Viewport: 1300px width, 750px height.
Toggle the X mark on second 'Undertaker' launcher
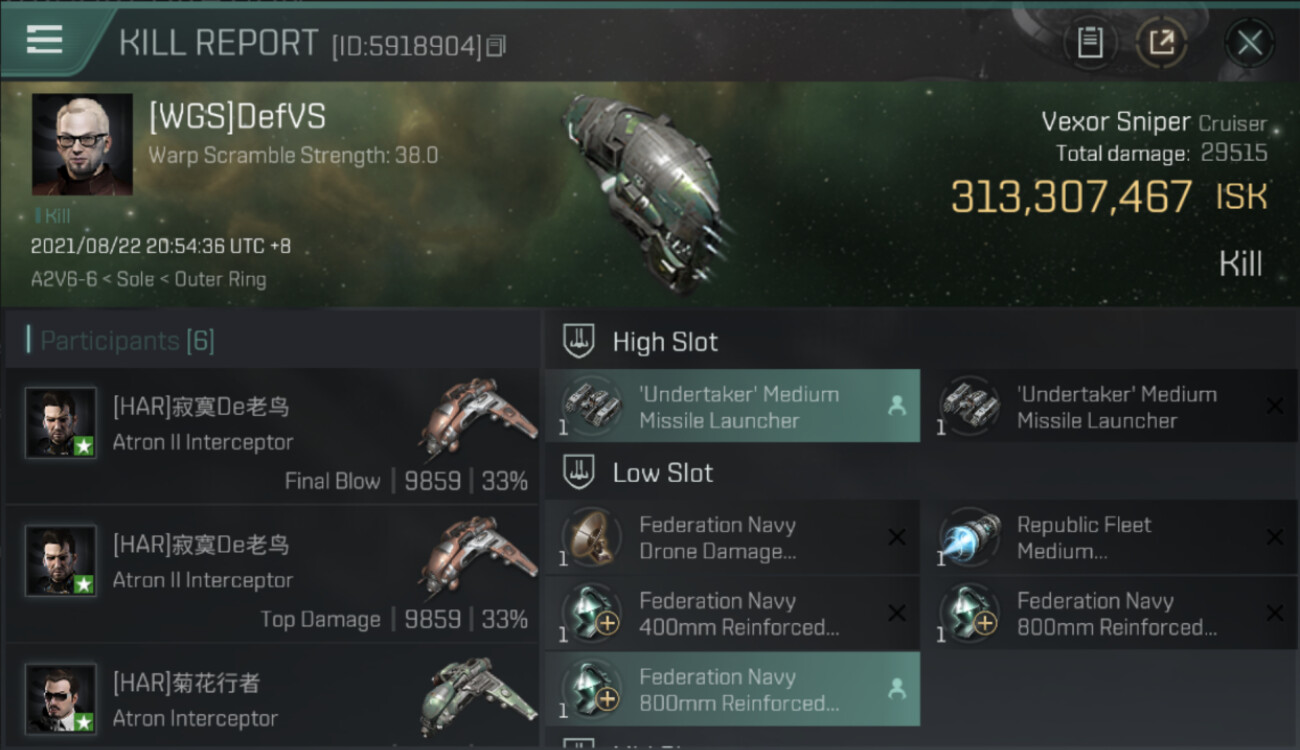(x=1274, y=406)
